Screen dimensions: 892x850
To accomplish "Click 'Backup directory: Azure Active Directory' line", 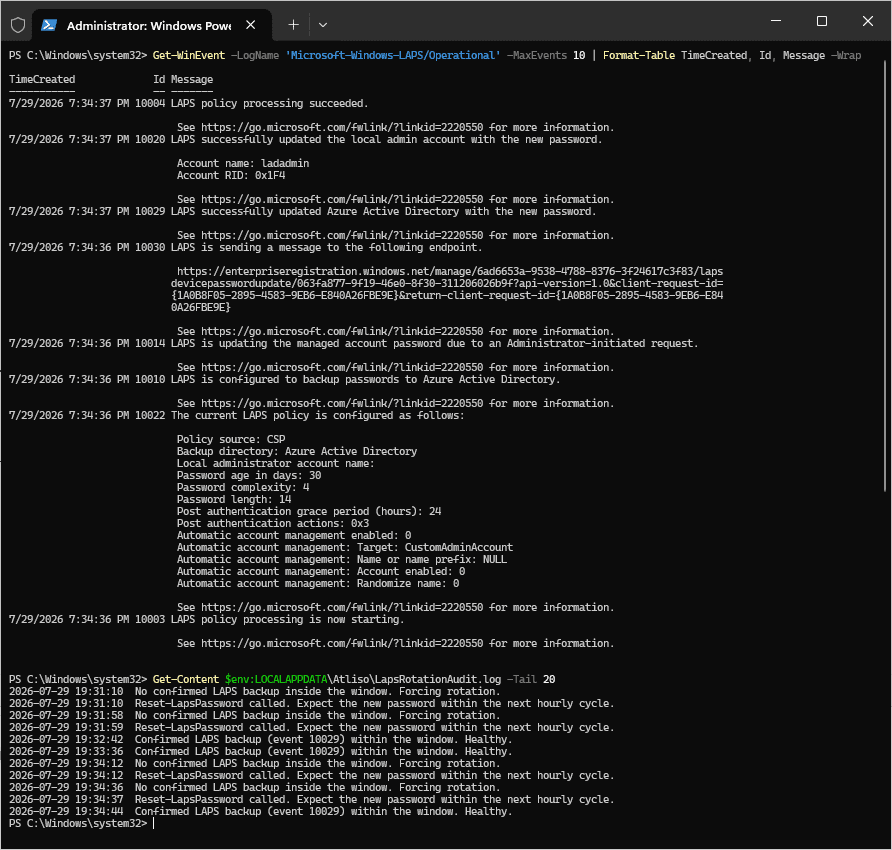I will (297, 451).
